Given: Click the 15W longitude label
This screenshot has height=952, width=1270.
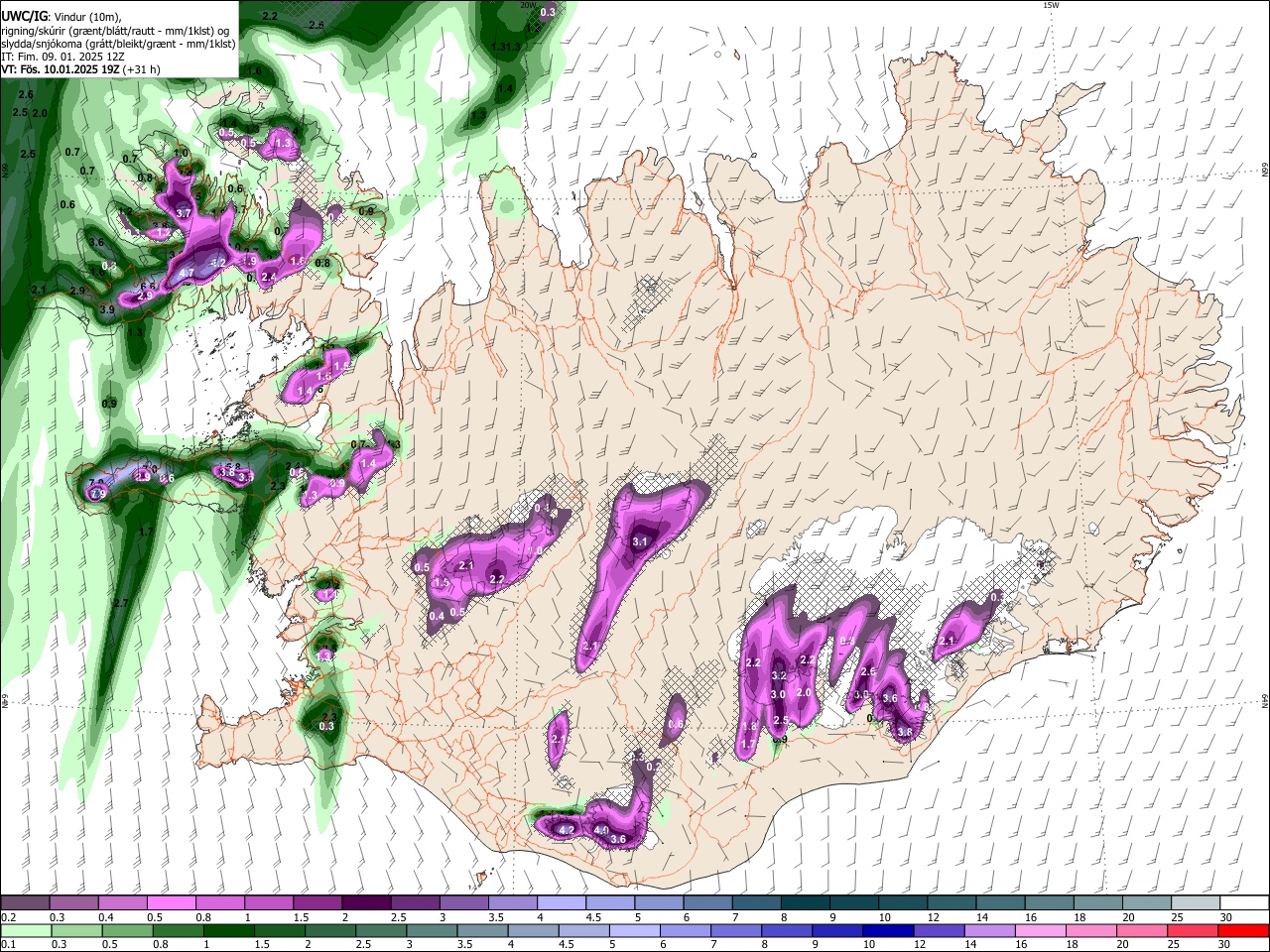Looking at the screenshot, I should tap(1051, 5).
